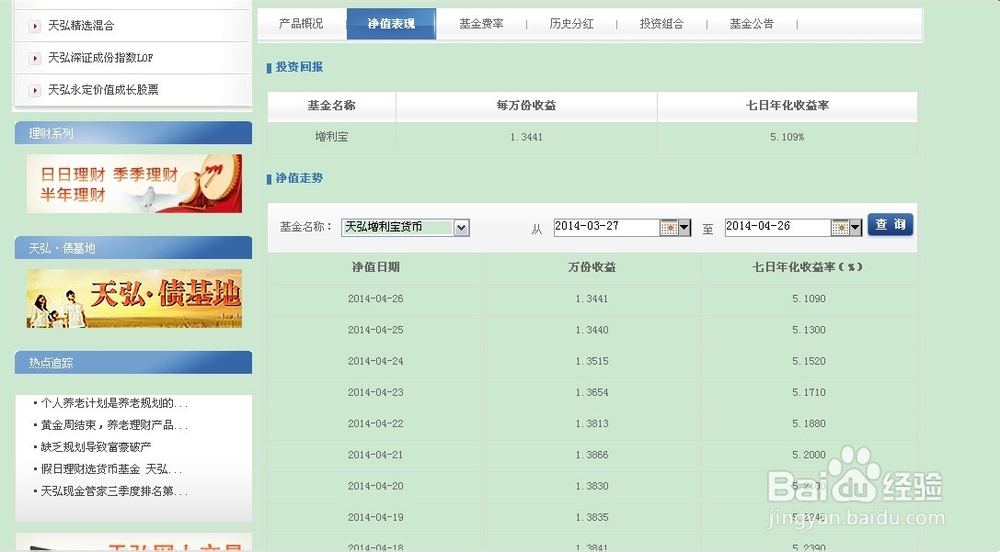Click the 1.3515 value cell
This screenshot has width=1000, height=552.
point(592,361)
